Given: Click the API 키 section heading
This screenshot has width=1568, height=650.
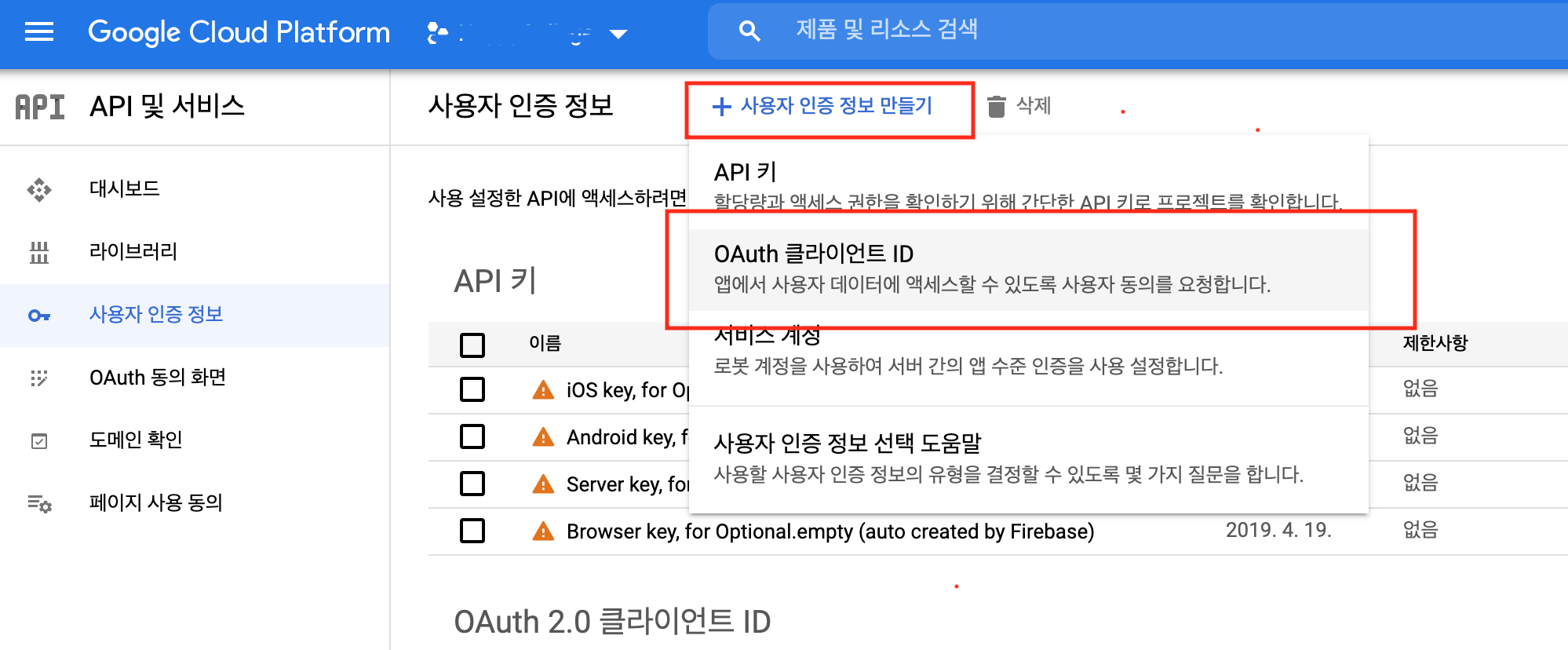Looking at the screenshot, I should click(x=495, y=281).
